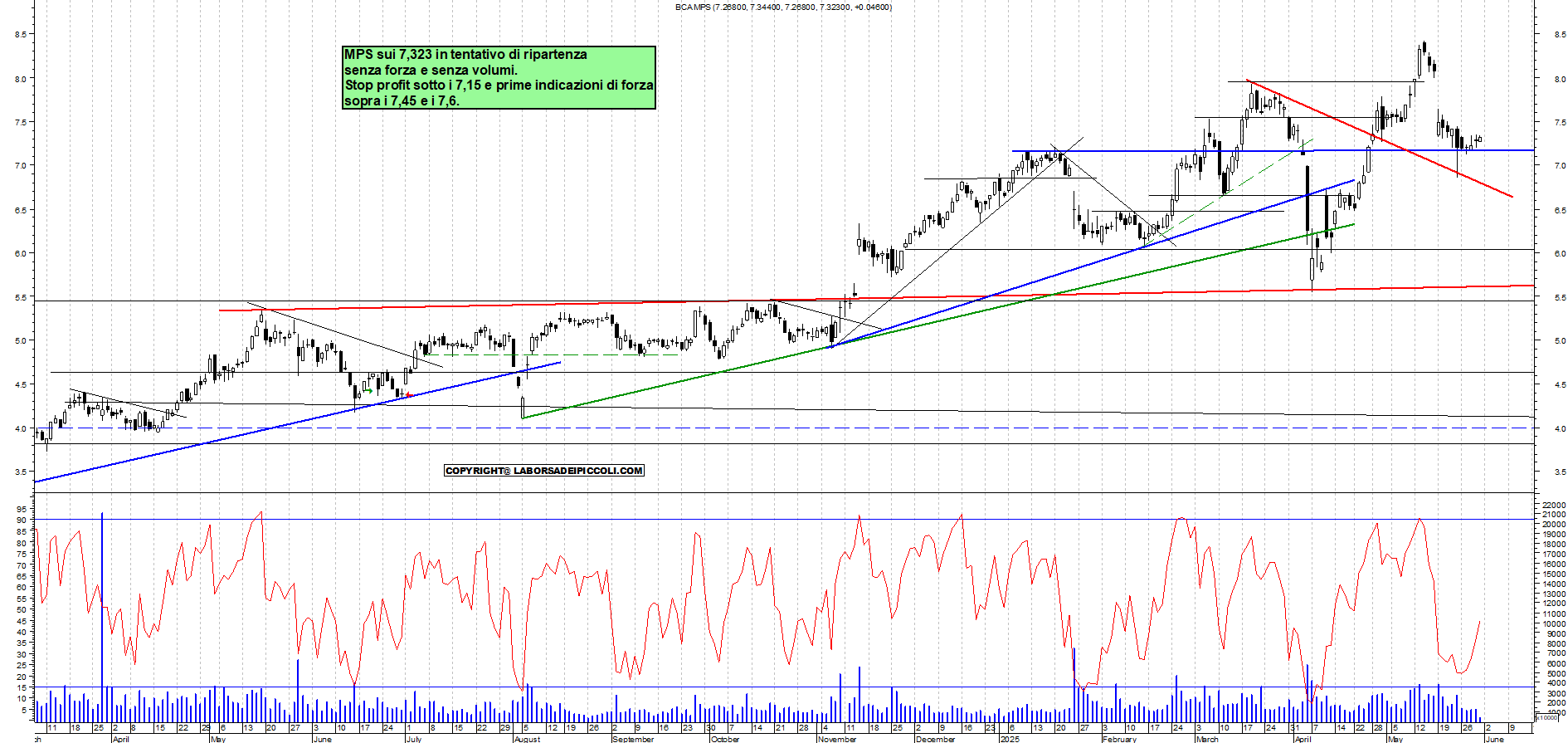Click the 'February' month label on time axis
This screenshot has height=743, width=1568.
pos(1119,739)
